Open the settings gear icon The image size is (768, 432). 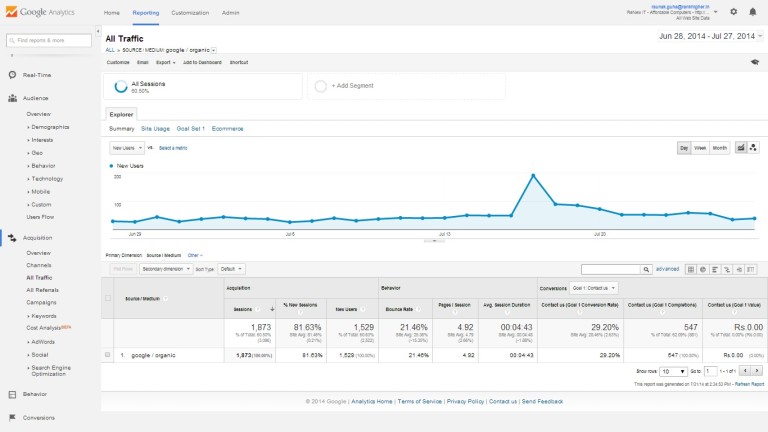coord(733,12)
